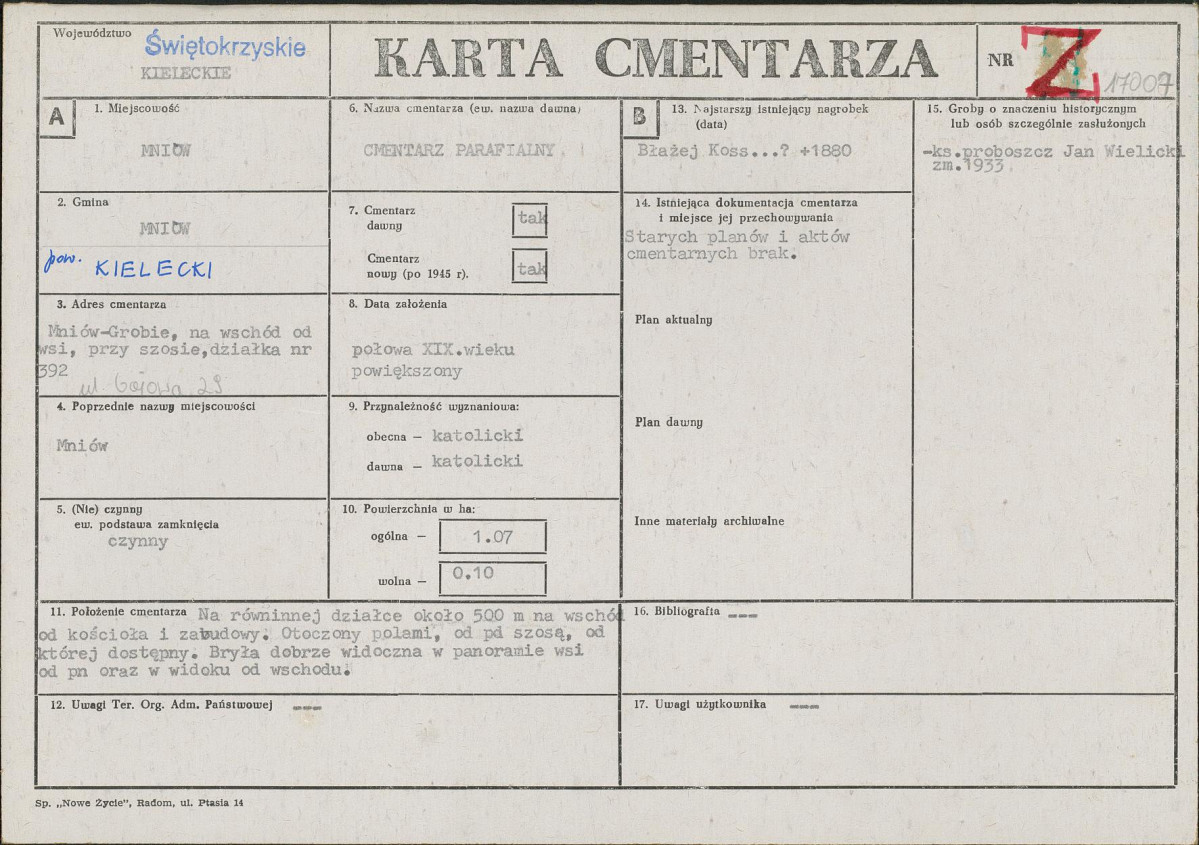This screenshot has height=845, width=1199.
Task: Select the address text 'Mniów-Grobie, na wschód od'
Action: pyautogui.click(x=180, y=332)
